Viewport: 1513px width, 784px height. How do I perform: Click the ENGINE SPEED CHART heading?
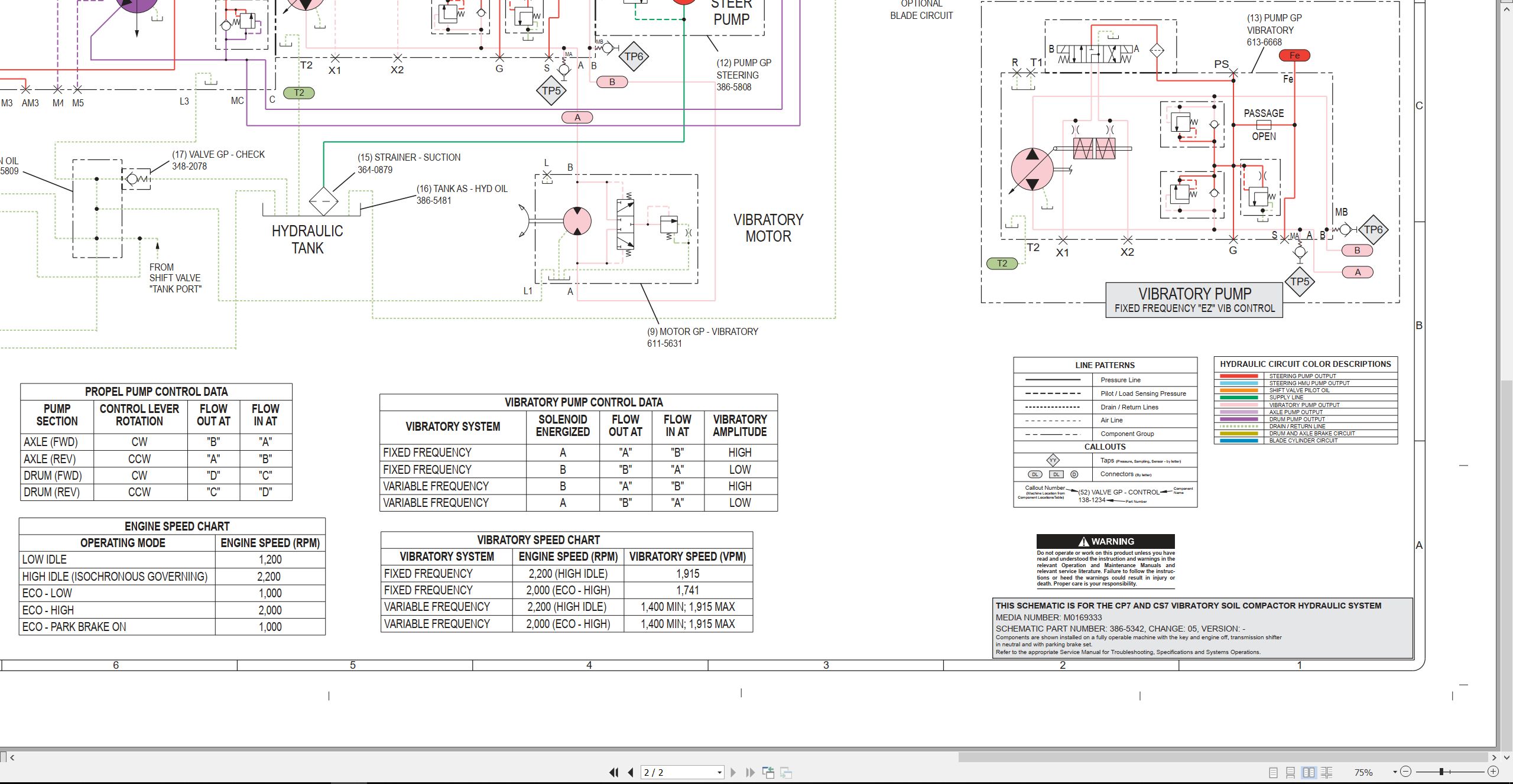(177, 526)
